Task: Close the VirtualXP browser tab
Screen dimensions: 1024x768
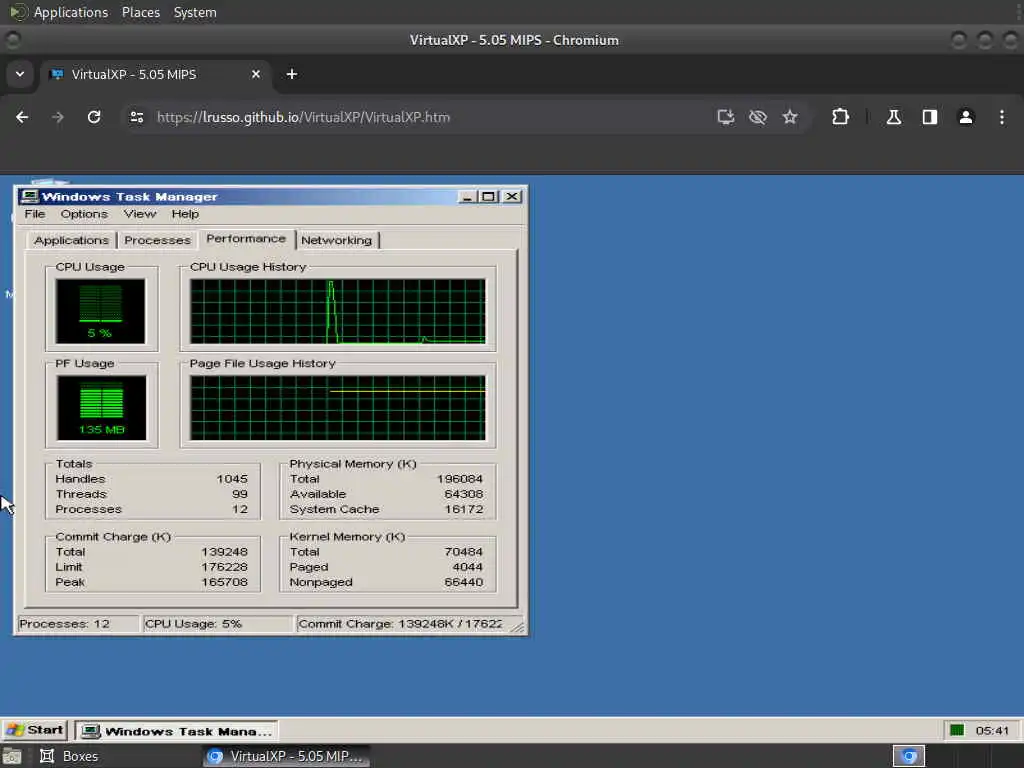Action: point(256,74)
